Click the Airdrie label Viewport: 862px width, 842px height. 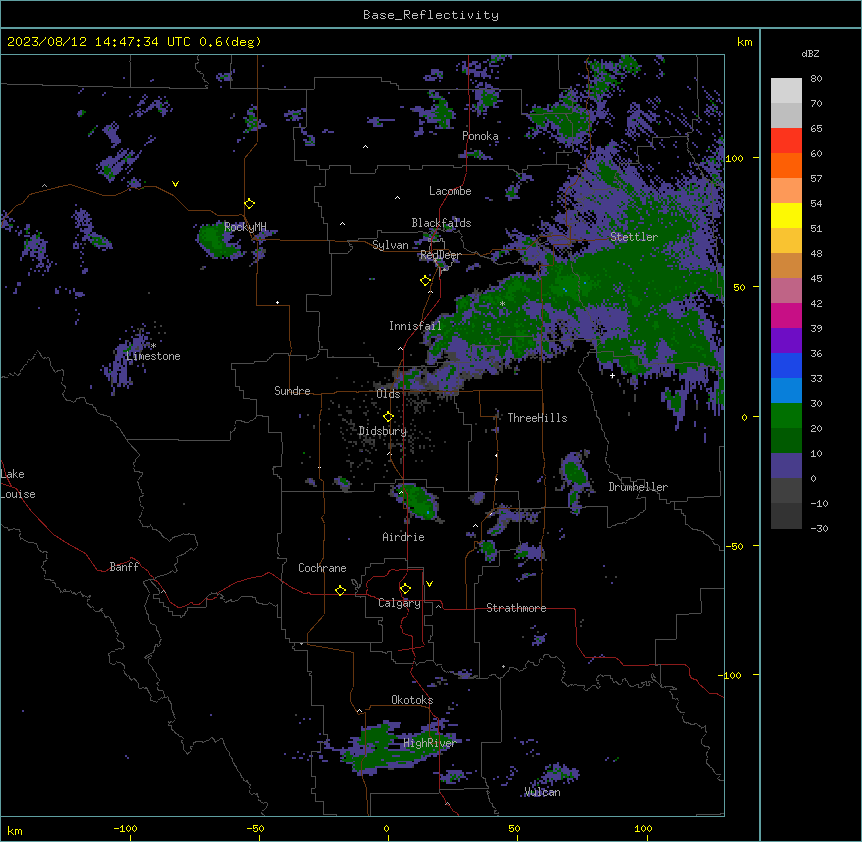pos(404,537)
